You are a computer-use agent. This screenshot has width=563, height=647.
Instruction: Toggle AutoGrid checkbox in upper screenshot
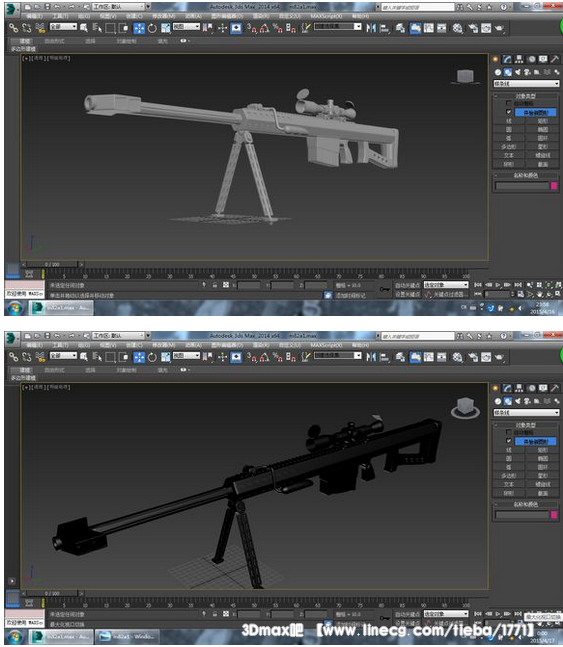(x=509, y=103)
